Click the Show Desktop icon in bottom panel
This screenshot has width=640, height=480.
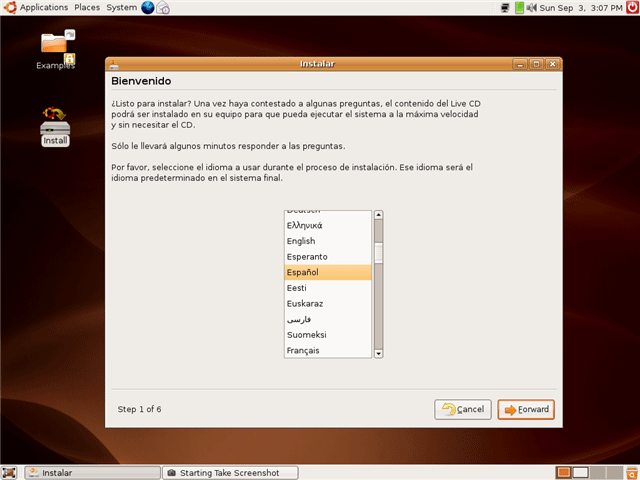(9, 472)
